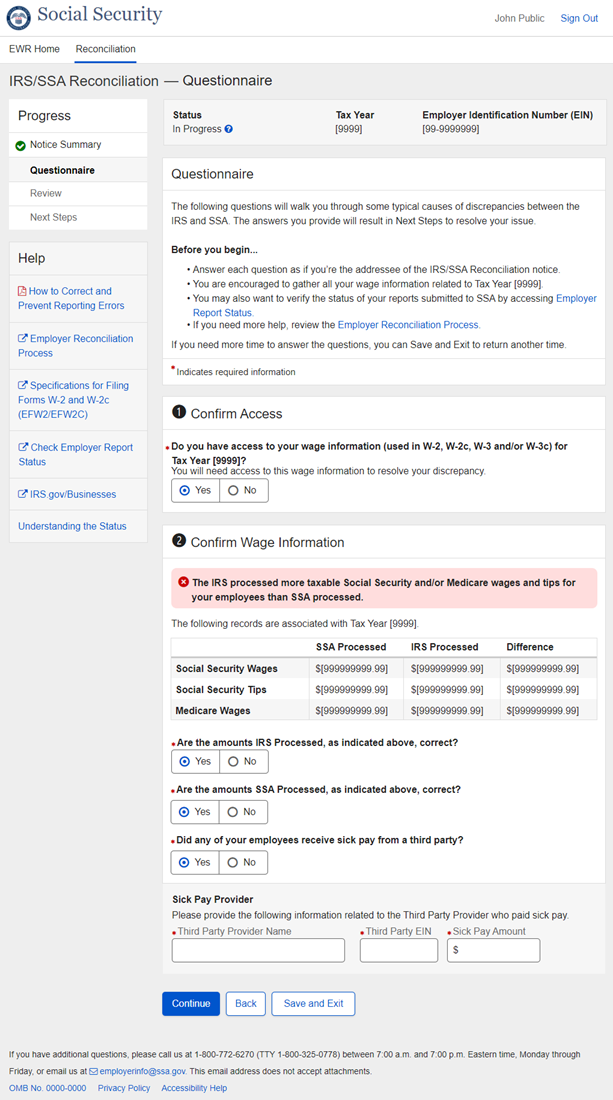Click external link icon for Employer Reconciliation Process
The width and height of the screenshot is (613, 1100).
coord(22,340)
